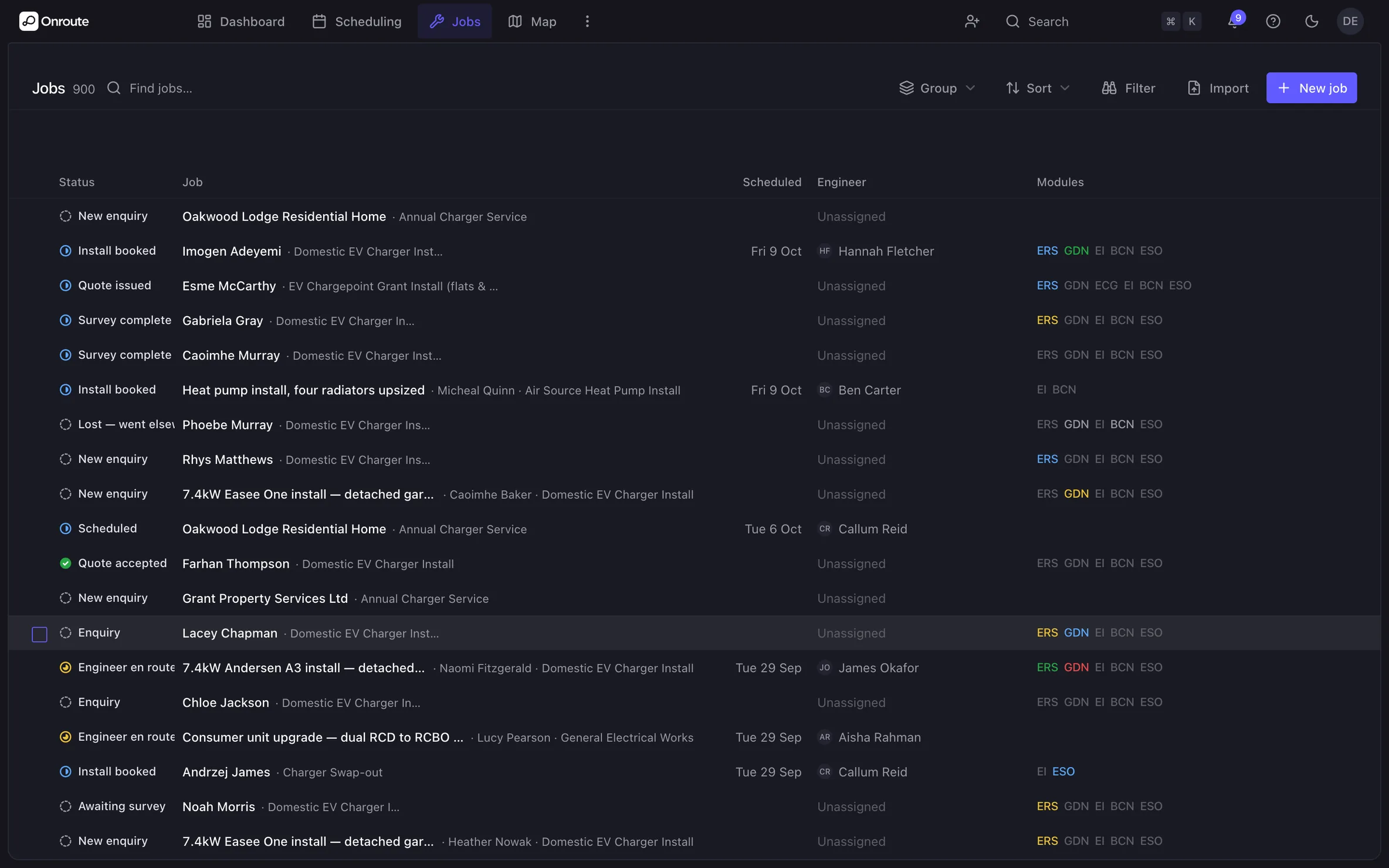The height and width of the screenshot is (868, 1389).
Task: Click the Lost status icon for Phoebe Murray
Action: coord(66,425)
